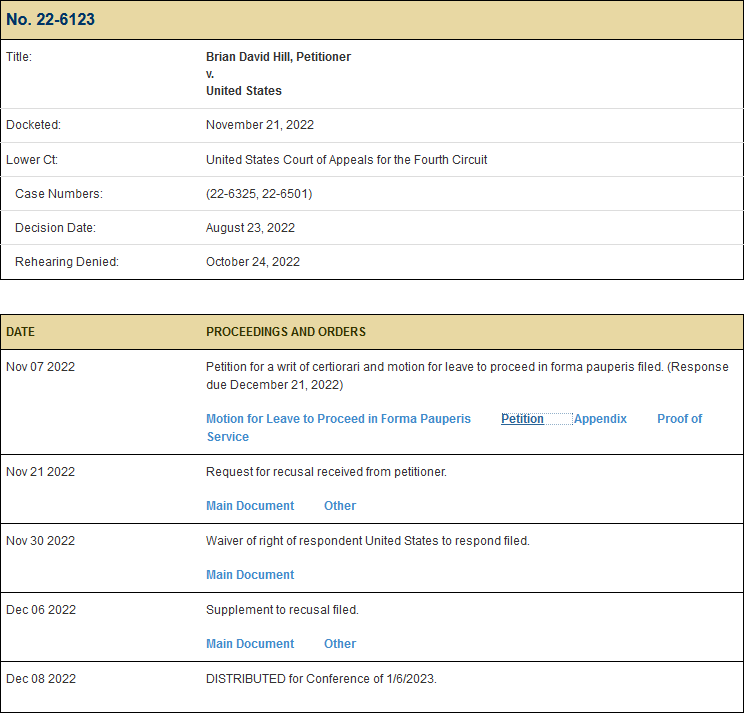Open Other document for Nov 21 recusal request
The height and width of the screenshot is (713, 744).
coord(340,506)
